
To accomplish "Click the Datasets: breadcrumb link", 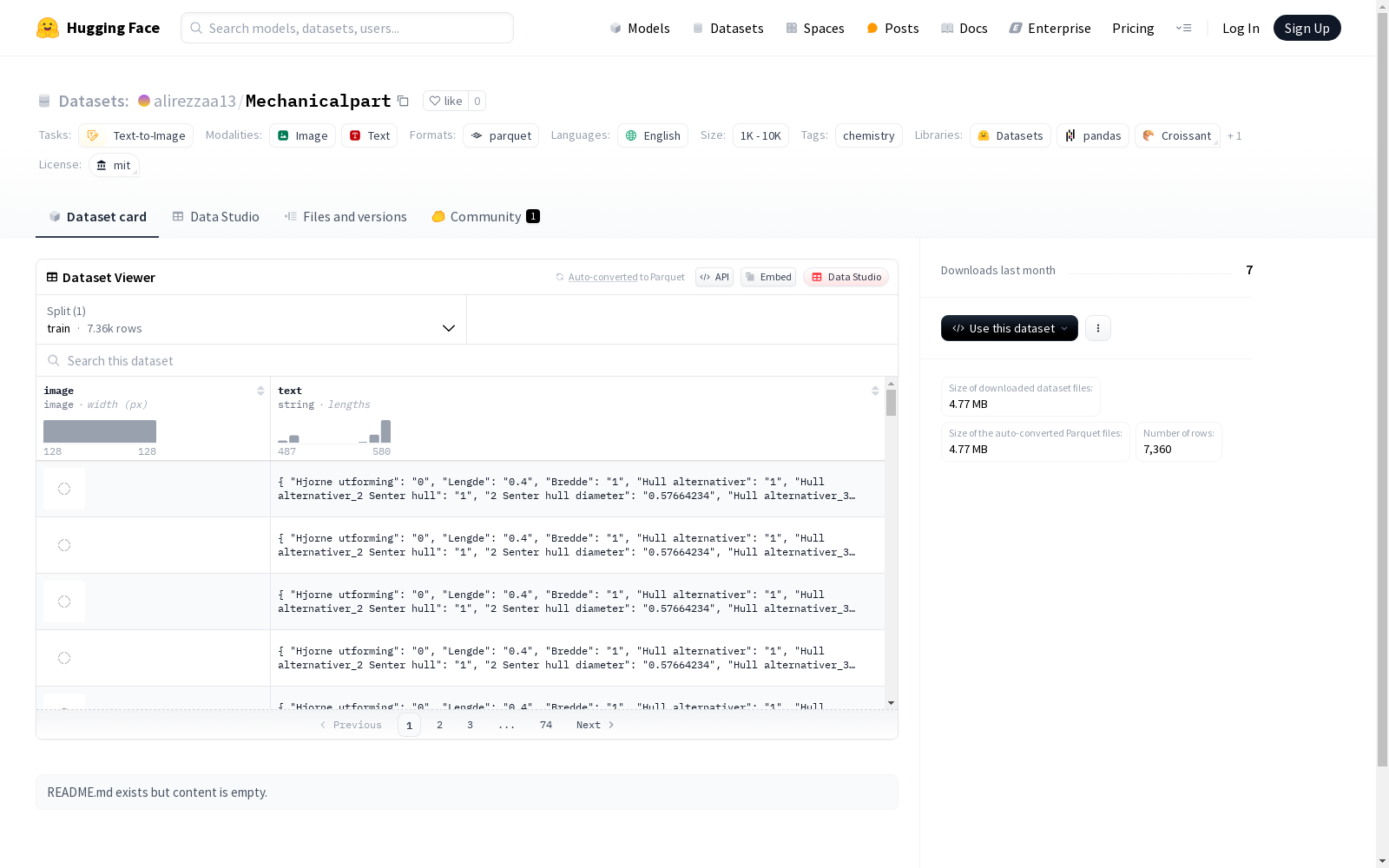I will [94, 101].
